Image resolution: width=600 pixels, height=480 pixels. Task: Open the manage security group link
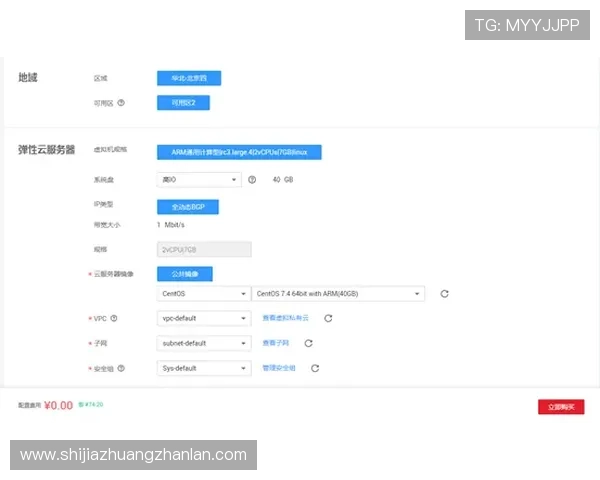click(279, 368)
